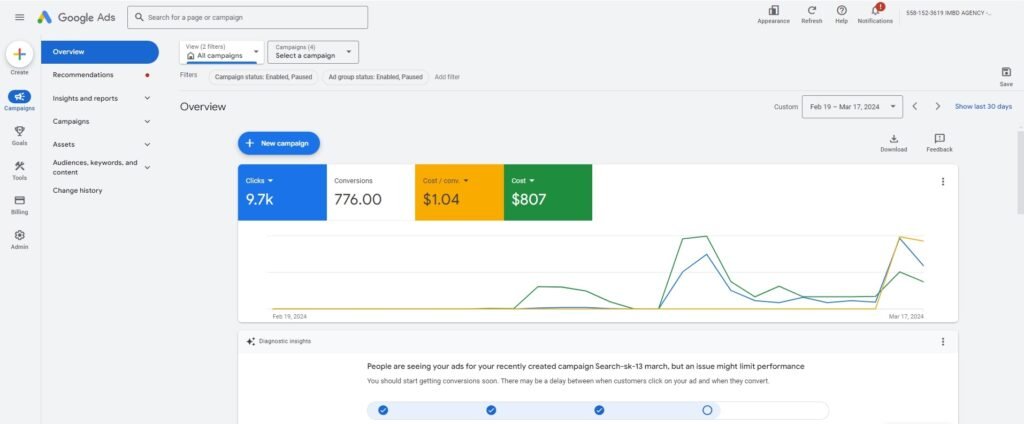This screenshot has height=424, width=1024.
Task: Select the green Cost metric tile
Action: tap(548, 192)
